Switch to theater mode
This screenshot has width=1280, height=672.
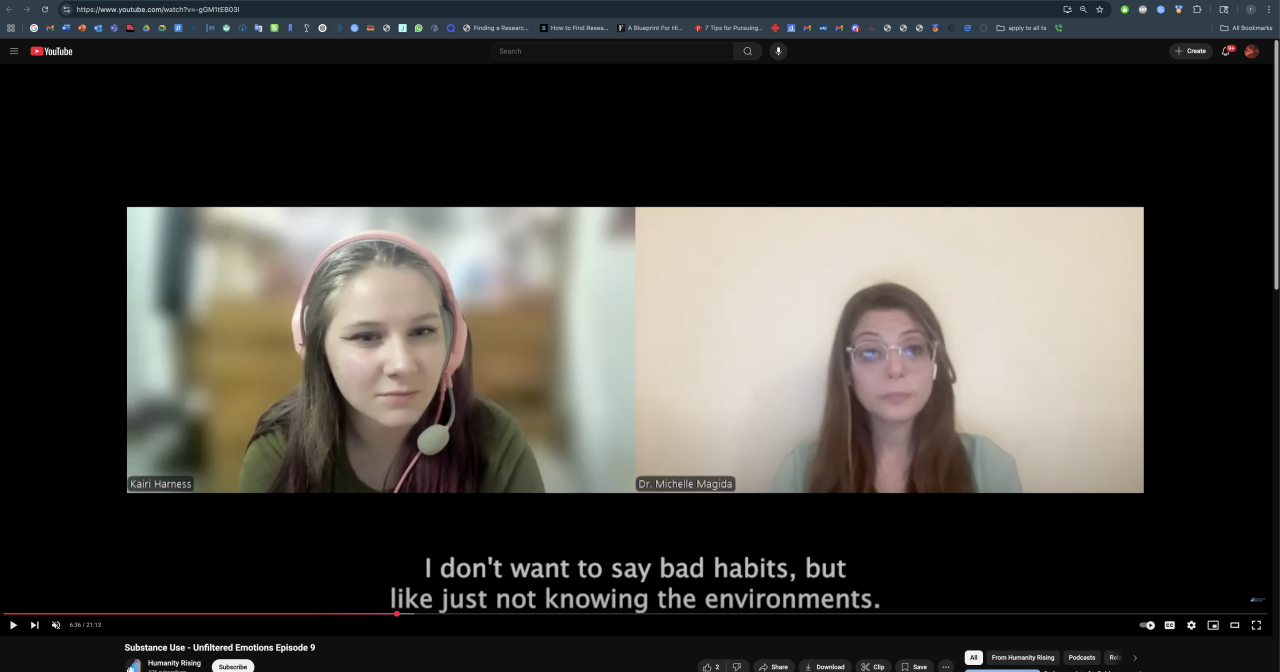[1235, 625]
